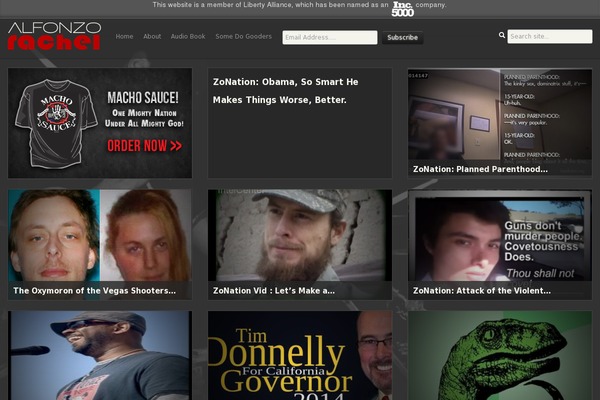Go to the Audio Book page
This screenshot has width=600, height=400.
pyautogui.click(x=188, y=36)
